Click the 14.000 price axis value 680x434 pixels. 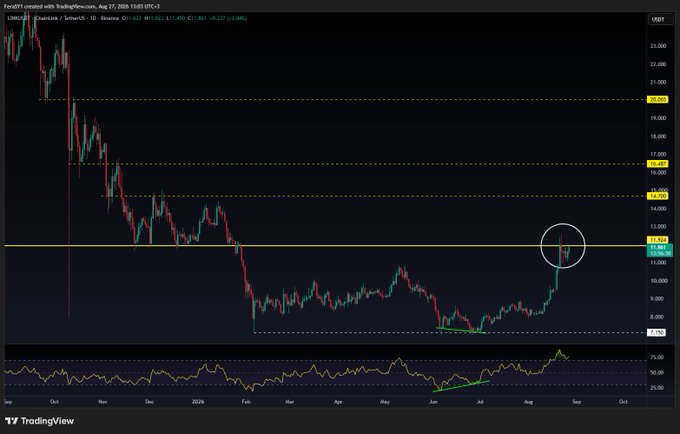point(658,209)
